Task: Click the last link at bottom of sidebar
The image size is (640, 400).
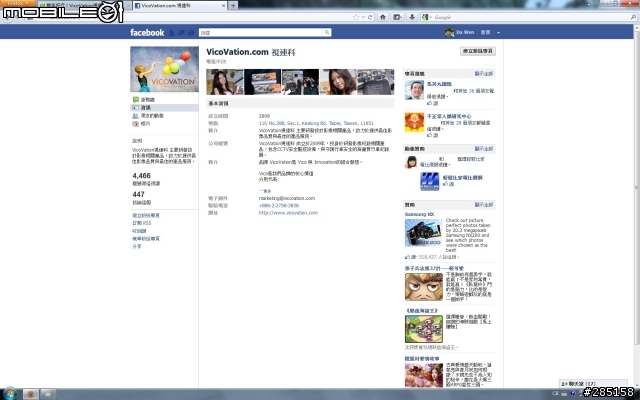Action: pyautogui.click(x=137, y=247)
